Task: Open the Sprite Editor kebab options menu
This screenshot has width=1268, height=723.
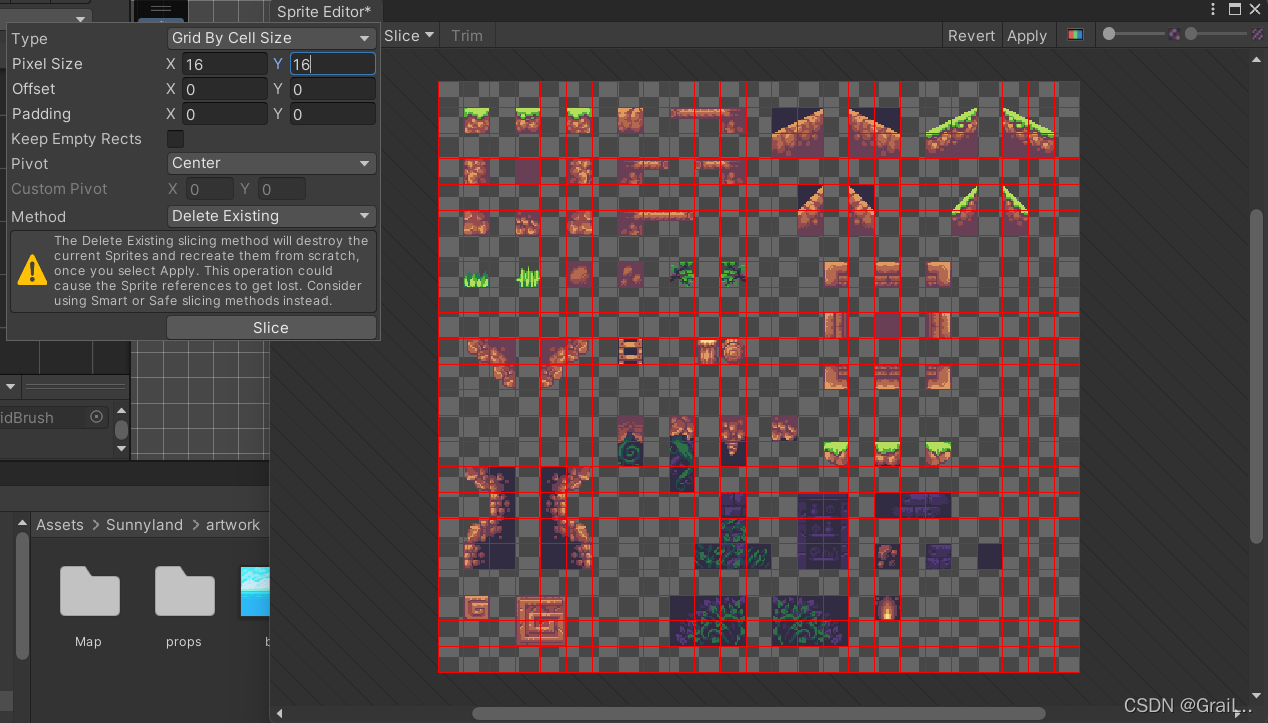Action: pos(1214,9)
